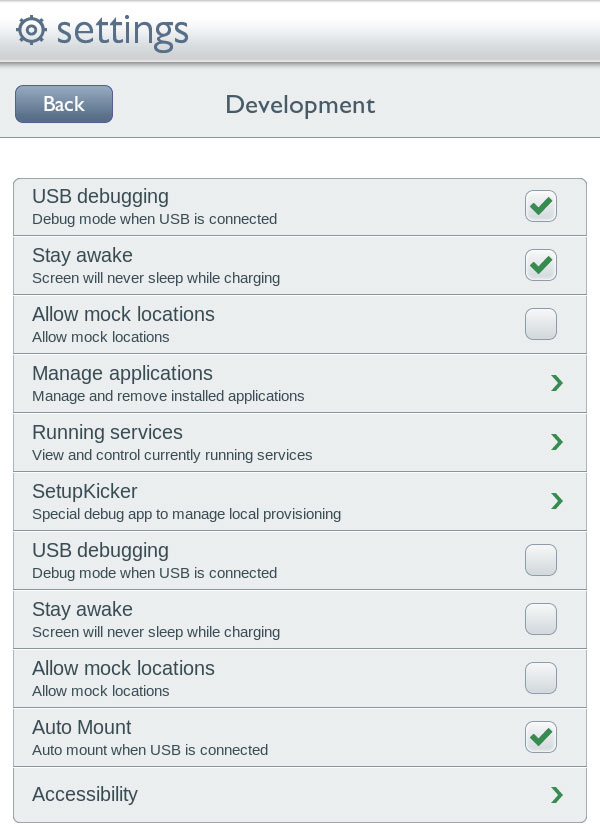Click the settings title text
This screenshot has height=827, width=600.
122,30
